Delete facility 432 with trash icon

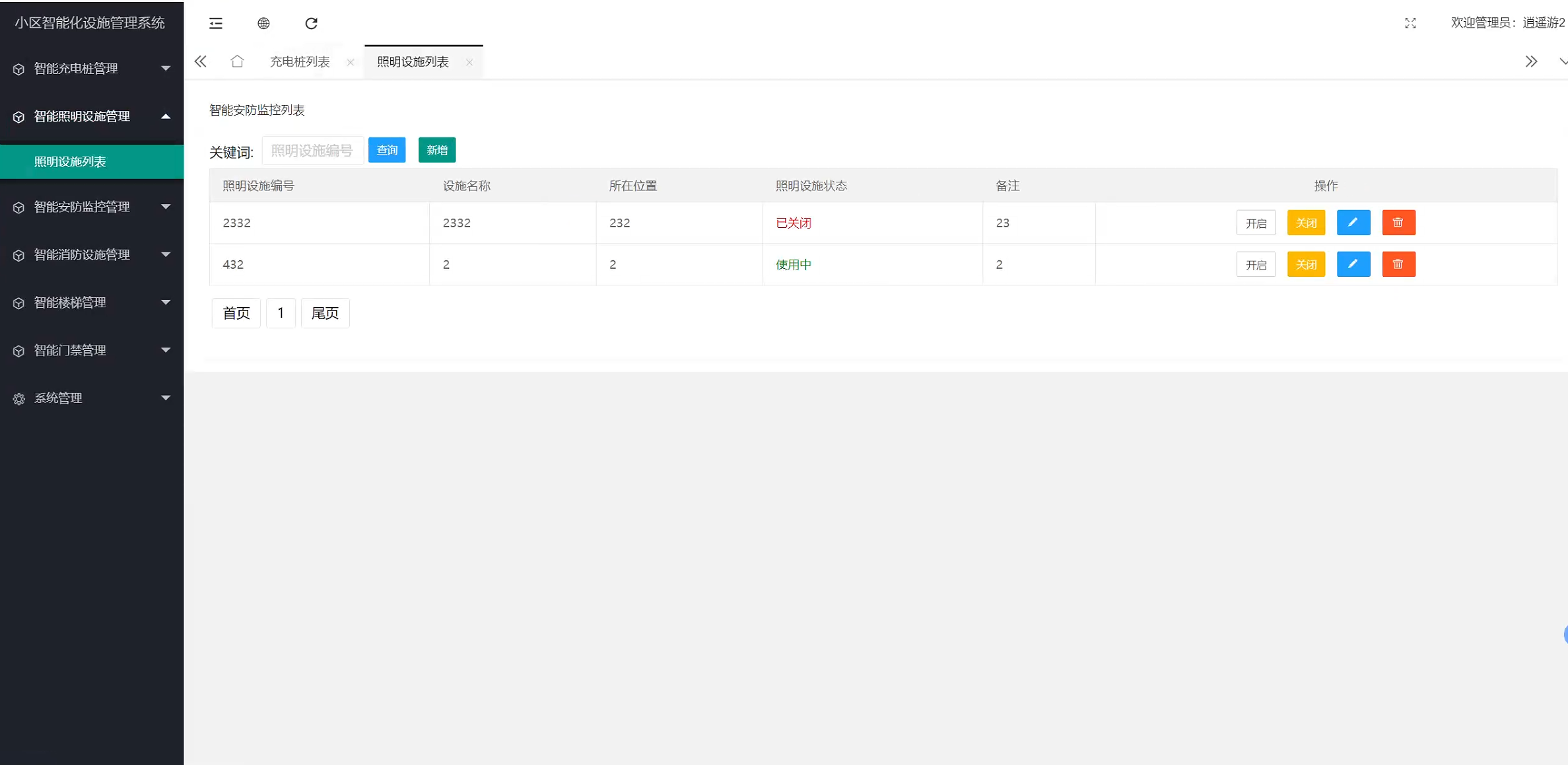pyautogui.click(x=1398, y=264)
